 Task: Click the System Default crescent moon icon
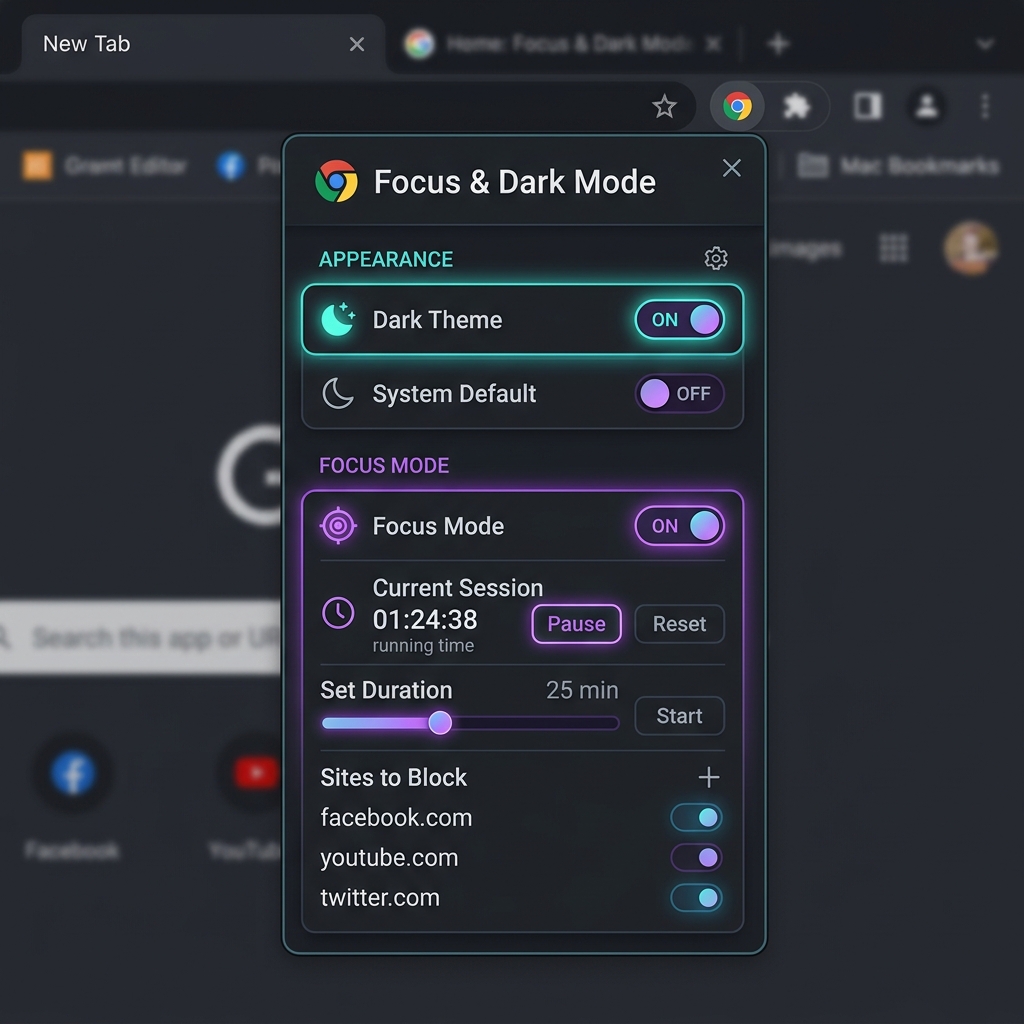click(x=338, y=393)
